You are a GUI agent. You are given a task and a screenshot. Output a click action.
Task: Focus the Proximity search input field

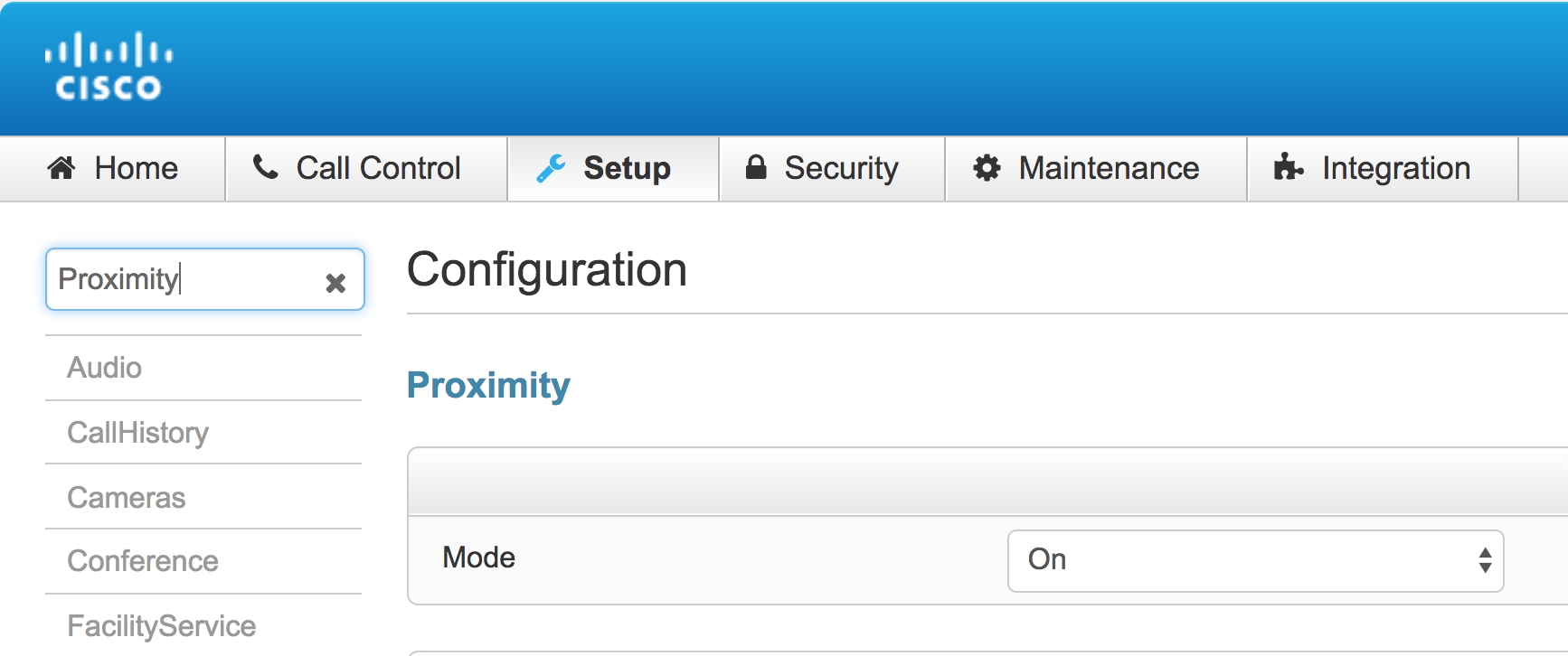point(185,279)
